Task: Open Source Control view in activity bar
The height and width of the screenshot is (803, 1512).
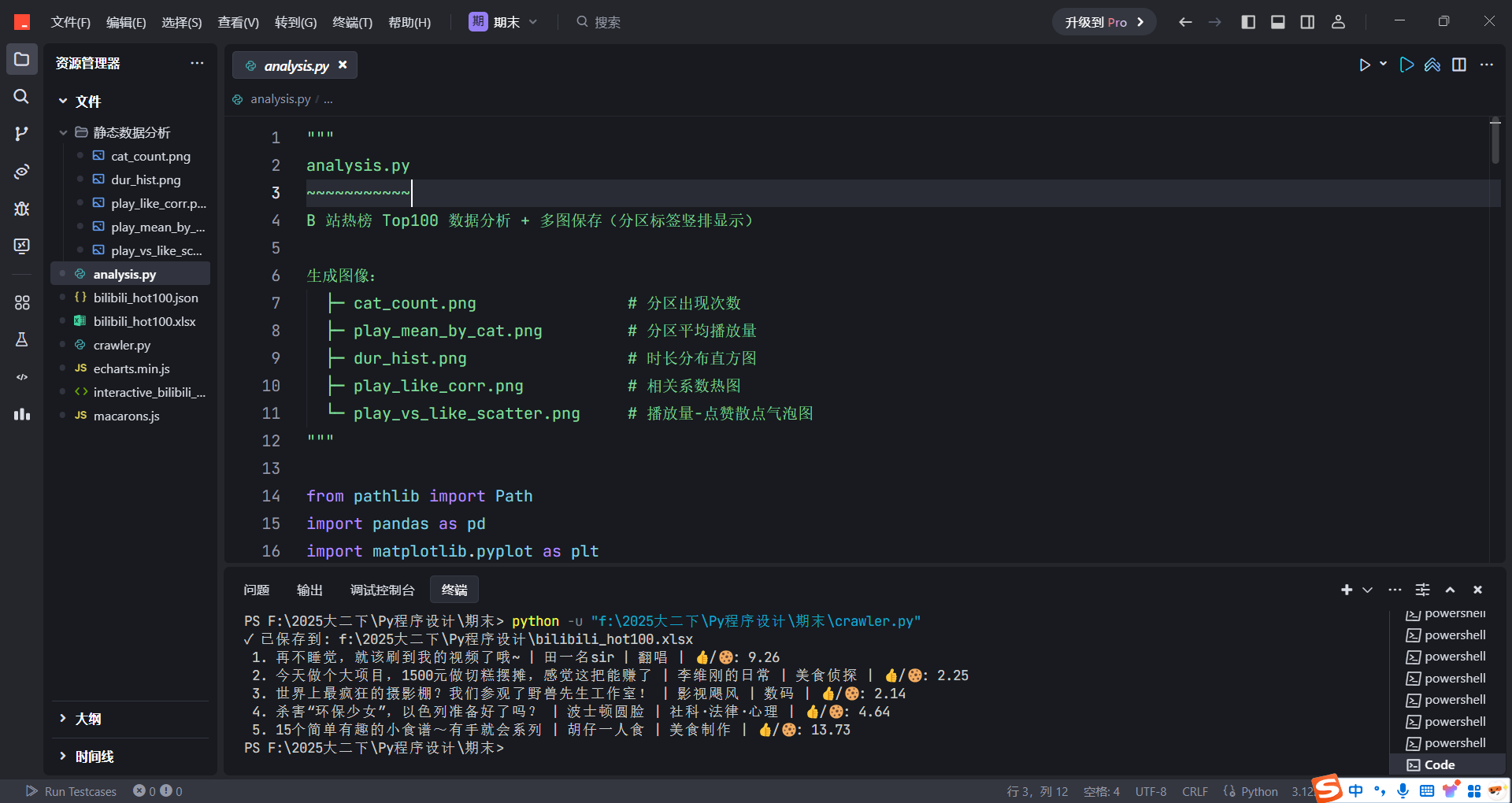Action: coord(22,134)
